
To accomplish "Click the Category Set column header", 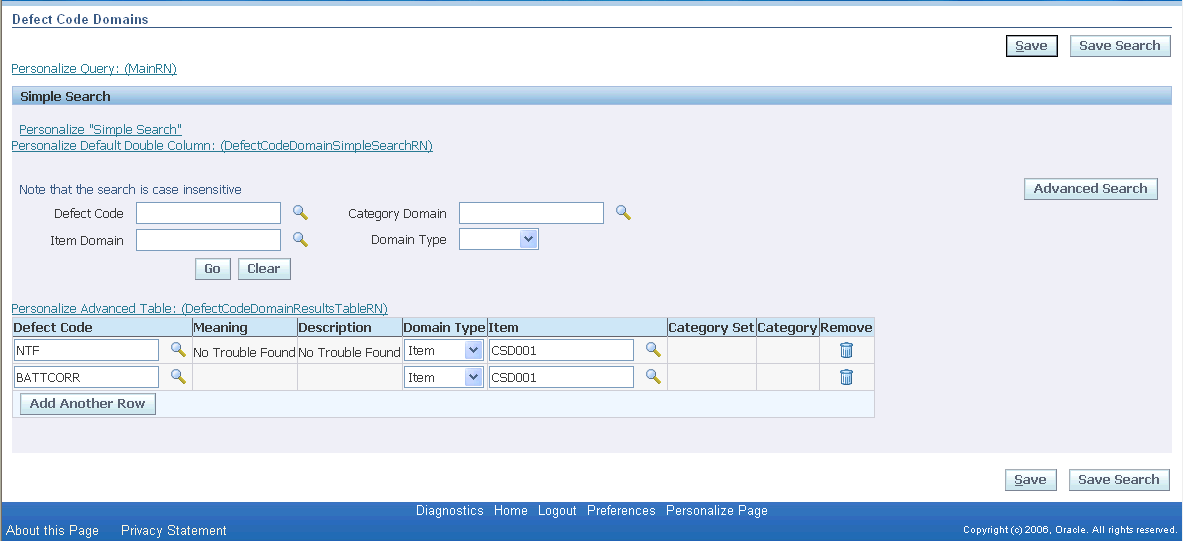I will click(711, 327).
